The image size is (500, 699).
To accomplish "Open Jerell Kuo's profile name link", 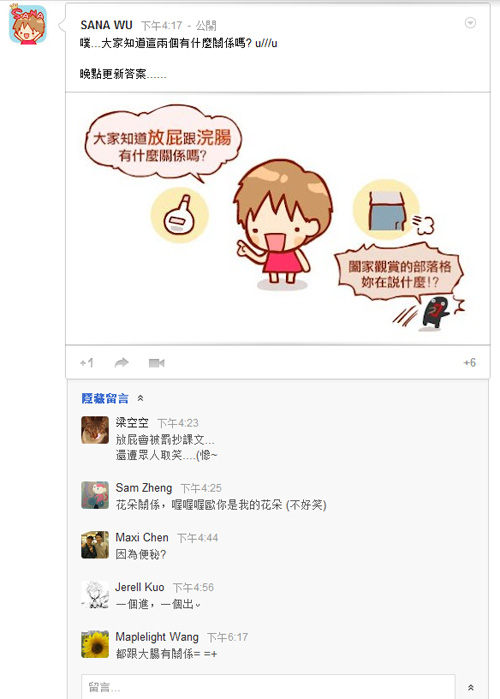I will tap(140, 587).
